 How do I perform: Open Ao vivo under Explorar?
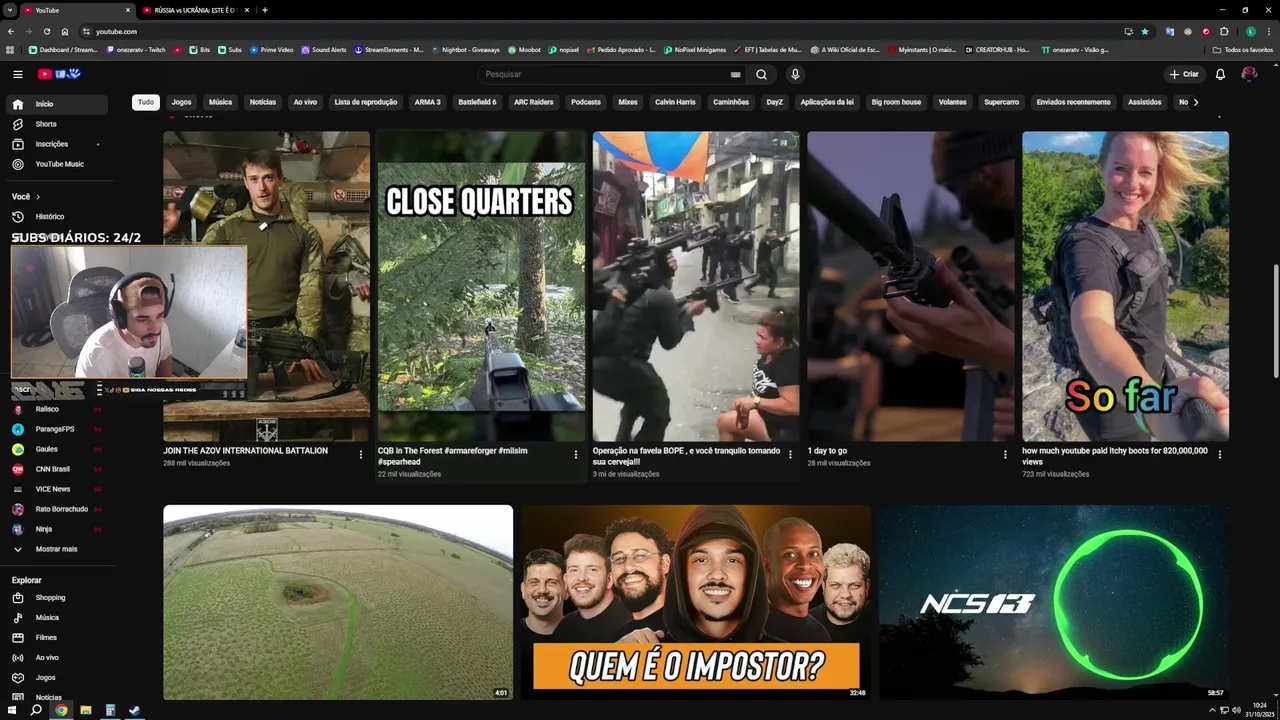point(56,658)
